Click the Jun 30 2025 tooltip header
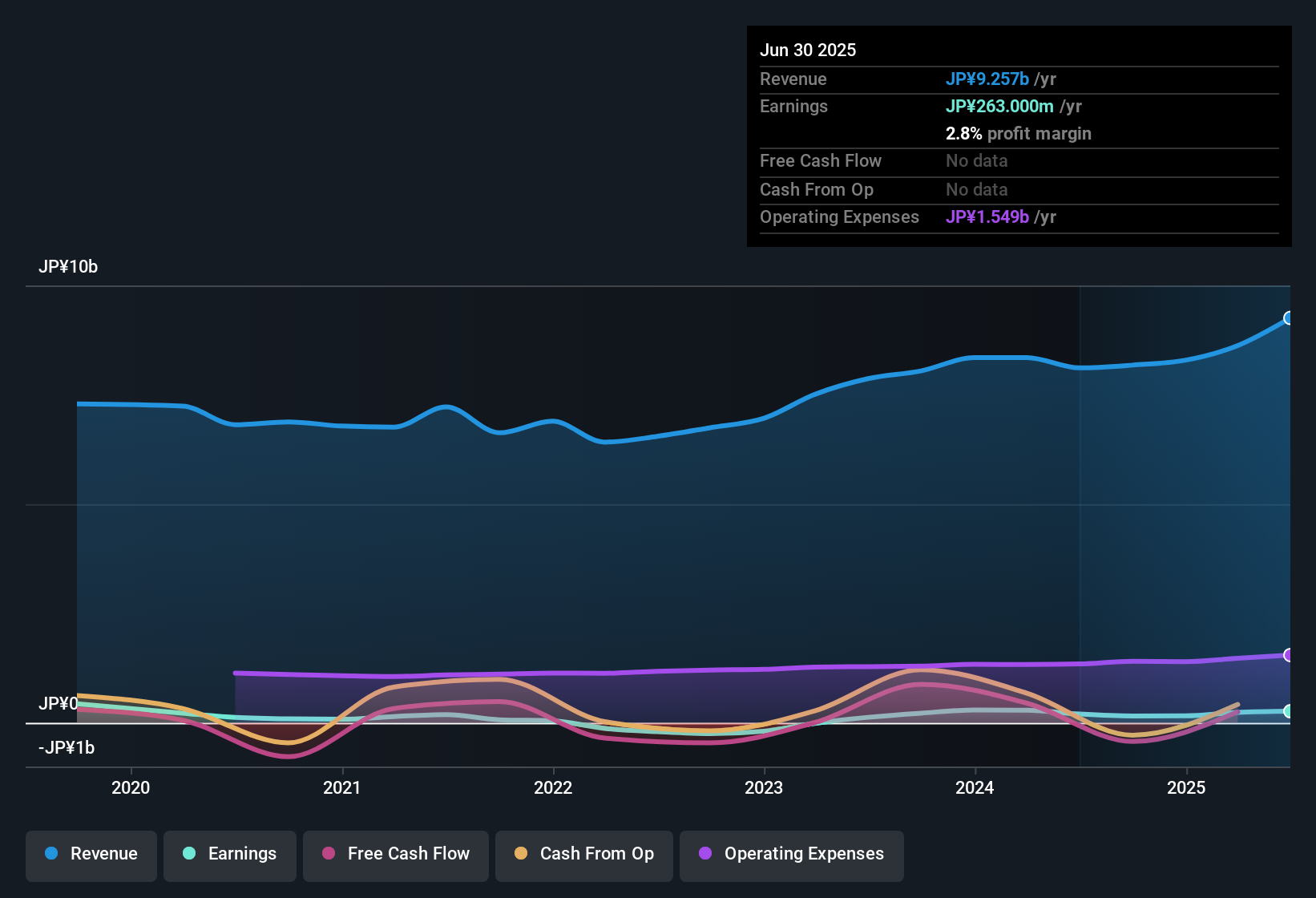The height and width of the screenshot is (898, 1316). (x=808, y=49)
